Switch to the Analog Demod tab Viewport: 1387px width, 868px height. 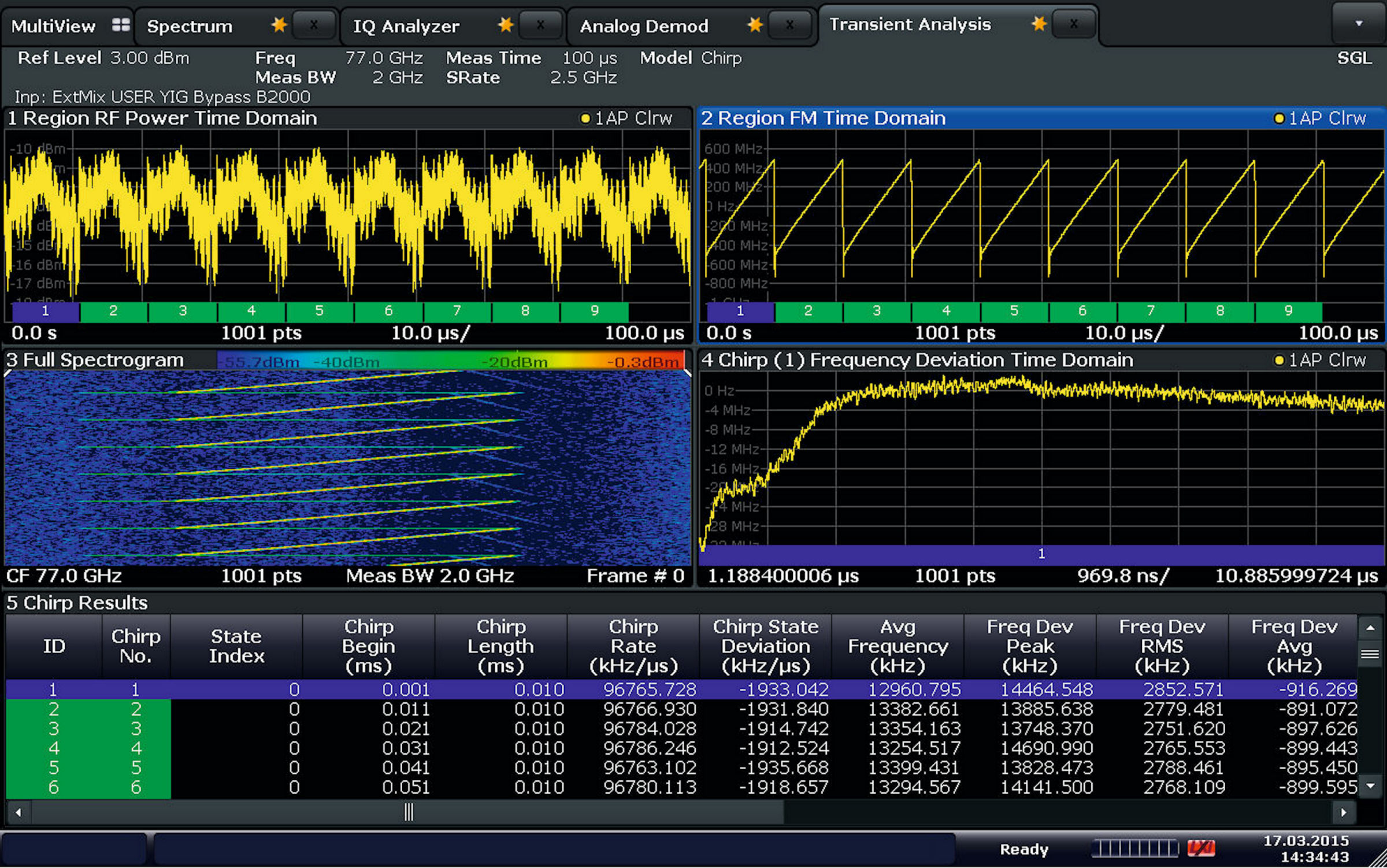click(x=644, y=25)
